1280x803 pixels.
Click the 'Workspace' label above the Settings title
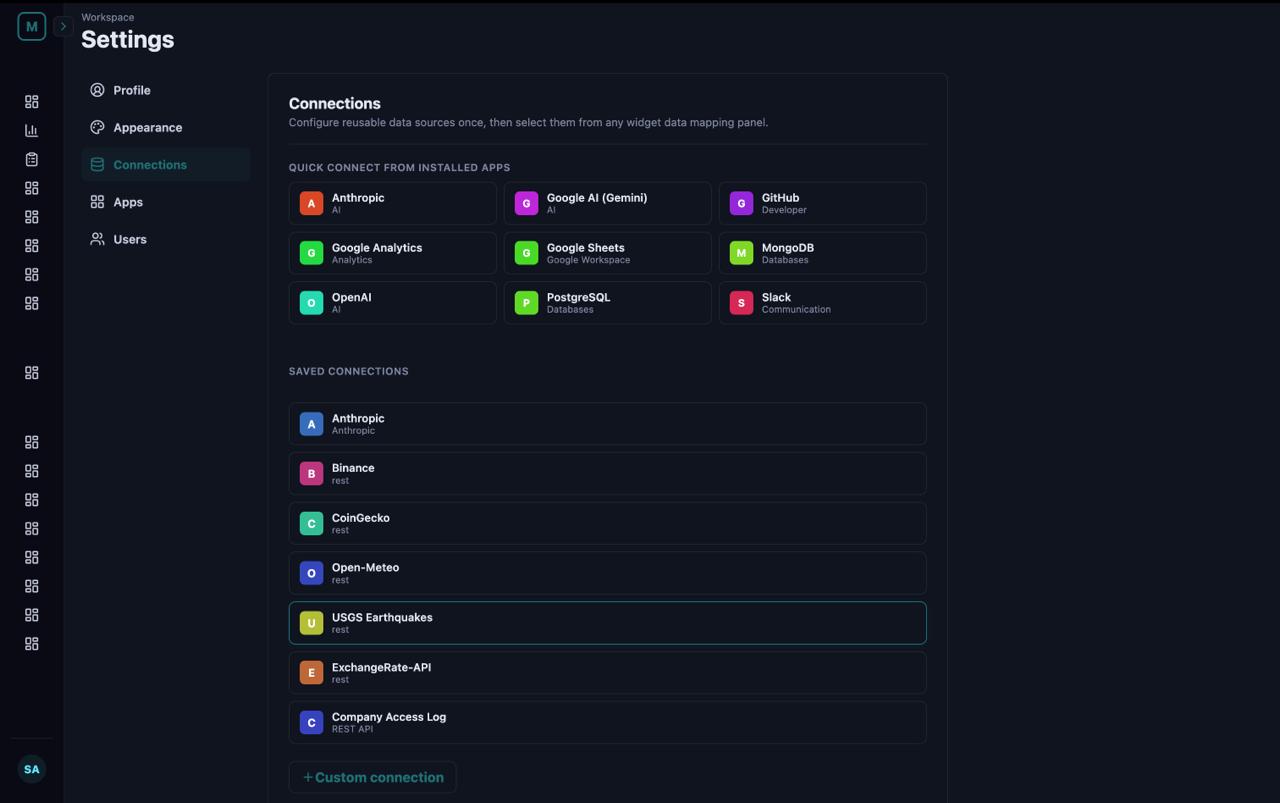[108, 17]
